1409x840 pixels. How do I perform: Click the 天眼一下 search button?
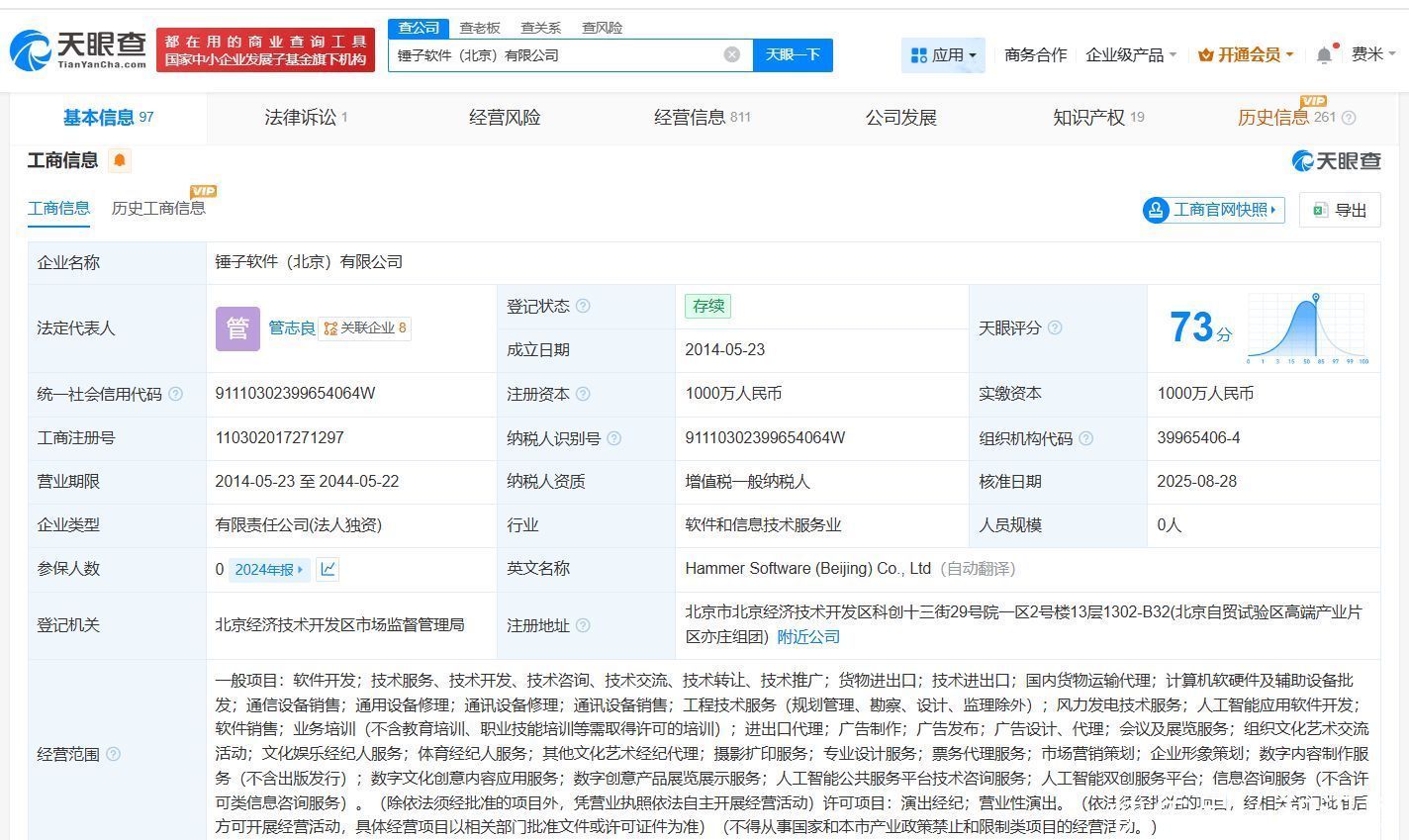[x=793, y=55]
